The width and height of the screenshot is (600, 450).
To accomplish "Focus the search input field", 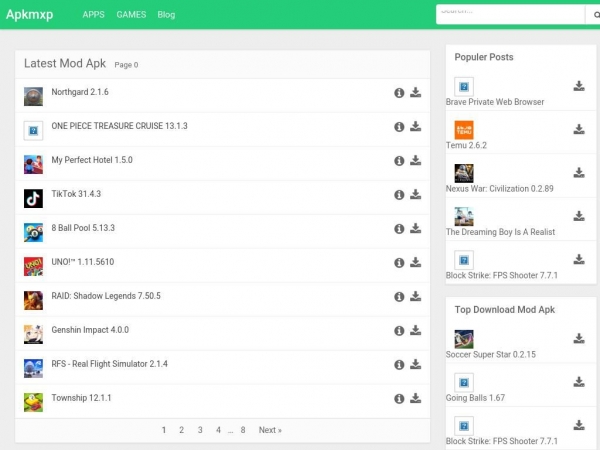I will point(510,15).
